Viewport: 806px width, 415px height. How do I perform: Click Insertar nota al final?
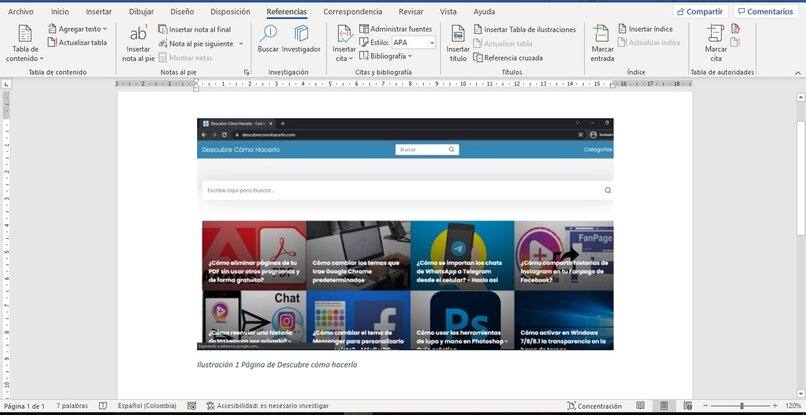pos(195,30)
